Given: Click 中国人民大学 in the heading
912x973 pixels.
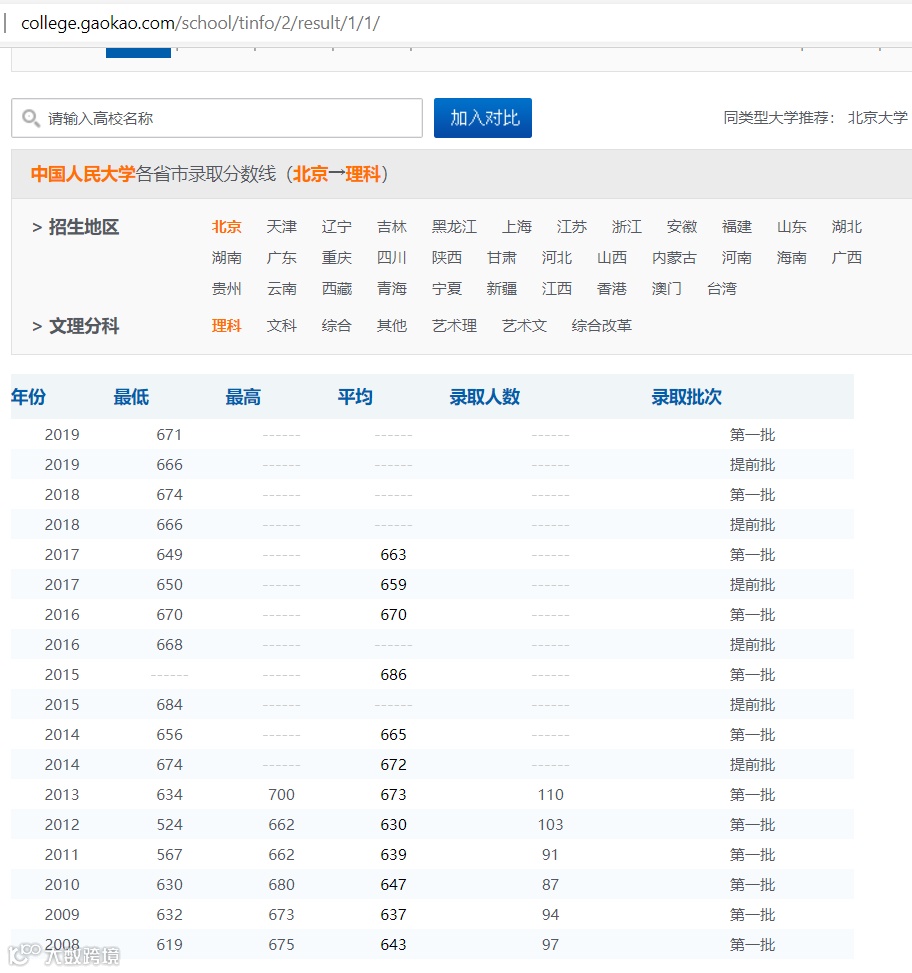Looking at the screenshot, I should (x=83, y=174).
